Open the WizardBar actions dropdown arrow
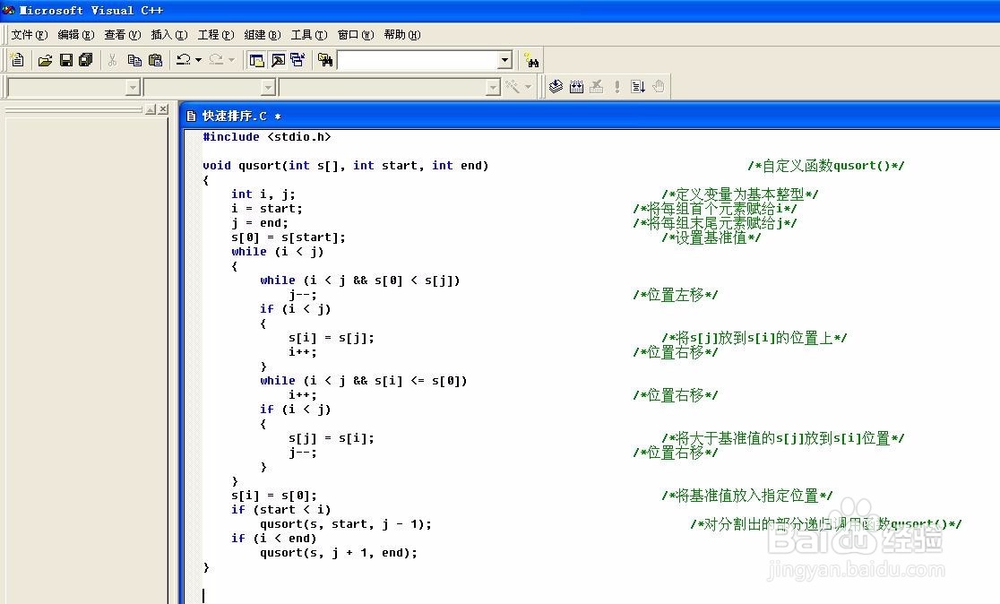This screenshot has height=604, width=1000. (x=528, y=87)
